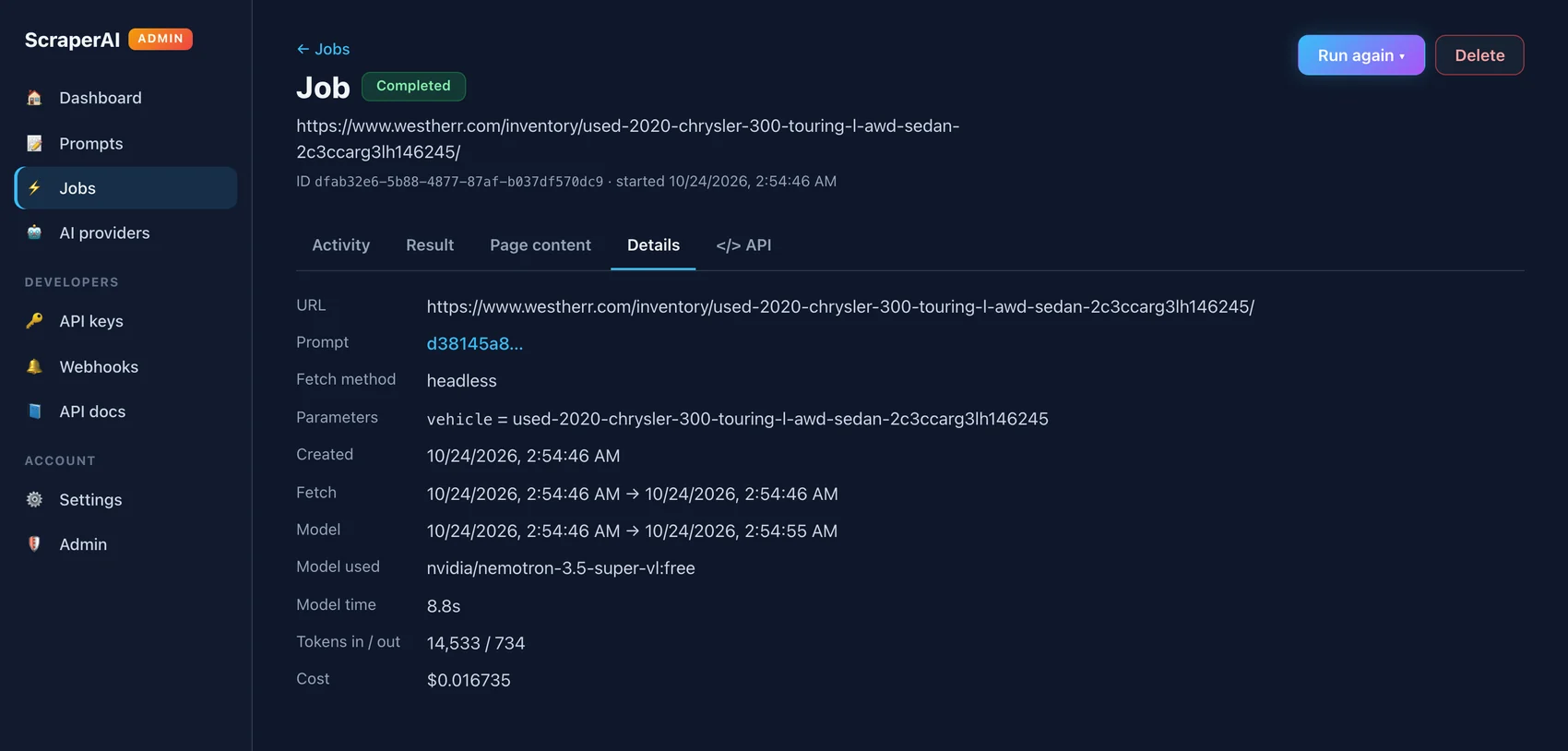Open the Admin page
The width and height of the screenshot is (1568, 751).
[x=125, y=544]
